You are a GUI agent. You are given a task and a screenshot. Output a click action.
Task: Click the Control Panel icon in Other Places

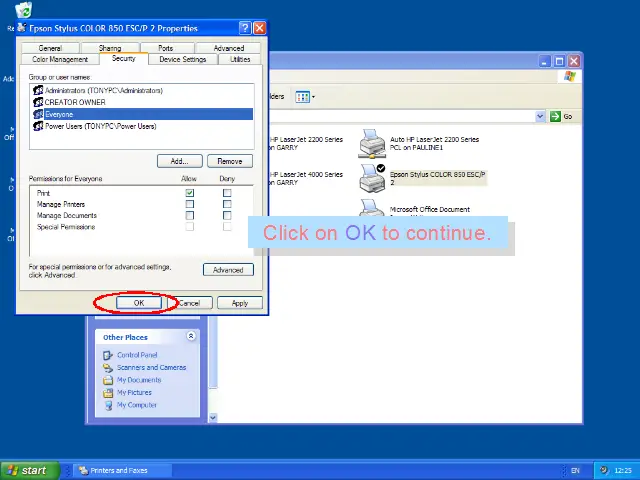[108, 355]
